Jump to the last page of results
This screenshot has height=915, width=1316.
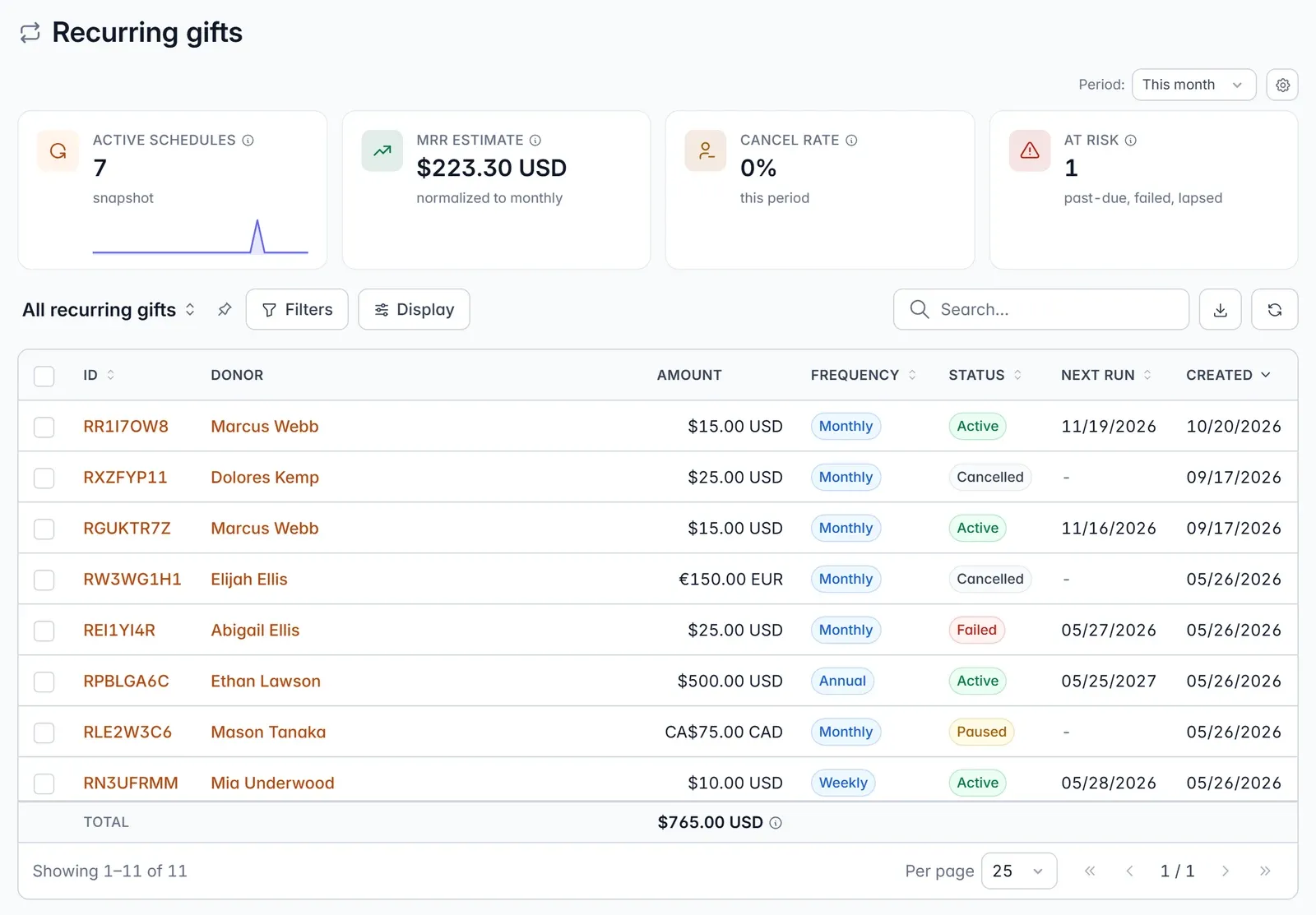coord(1265,871)
